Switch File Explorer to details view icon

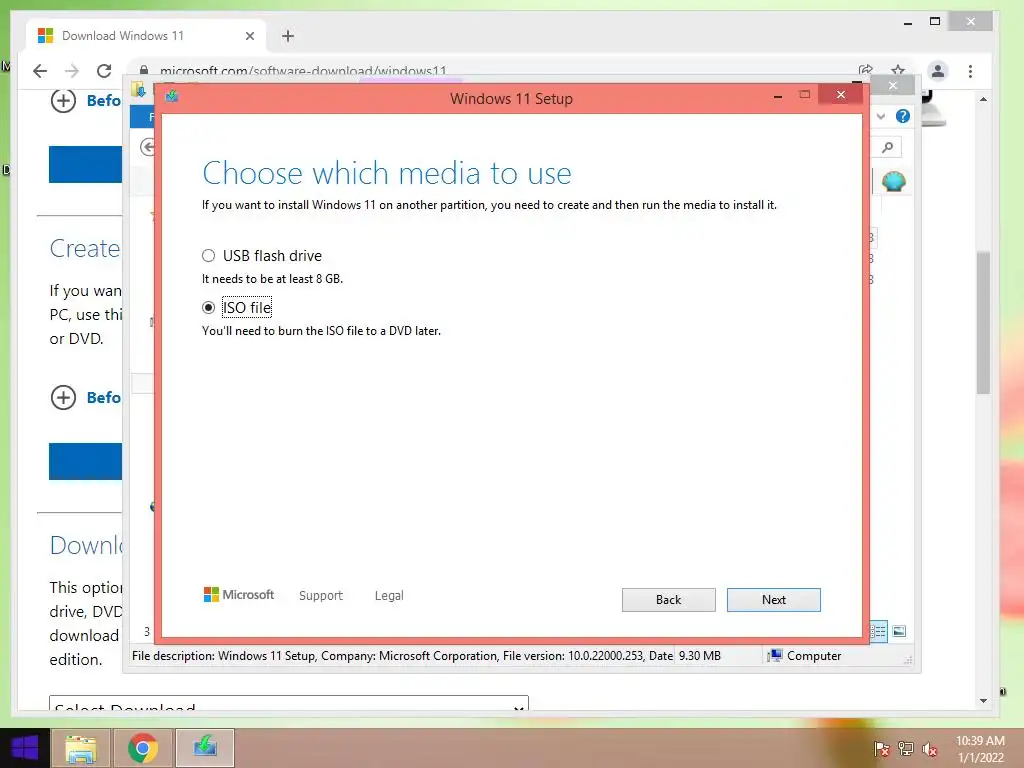pos(878,631)
